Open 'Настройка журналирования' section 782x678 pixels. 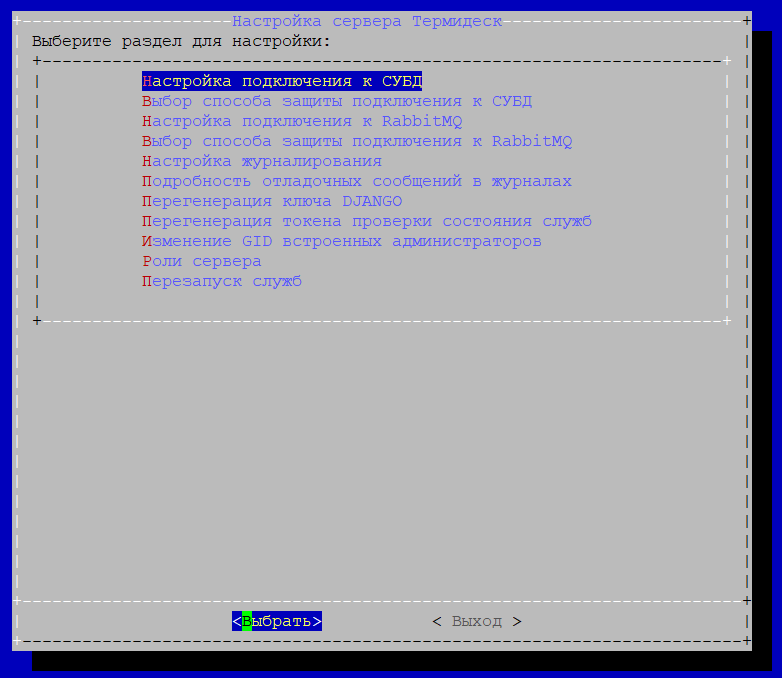click(262, 161)
